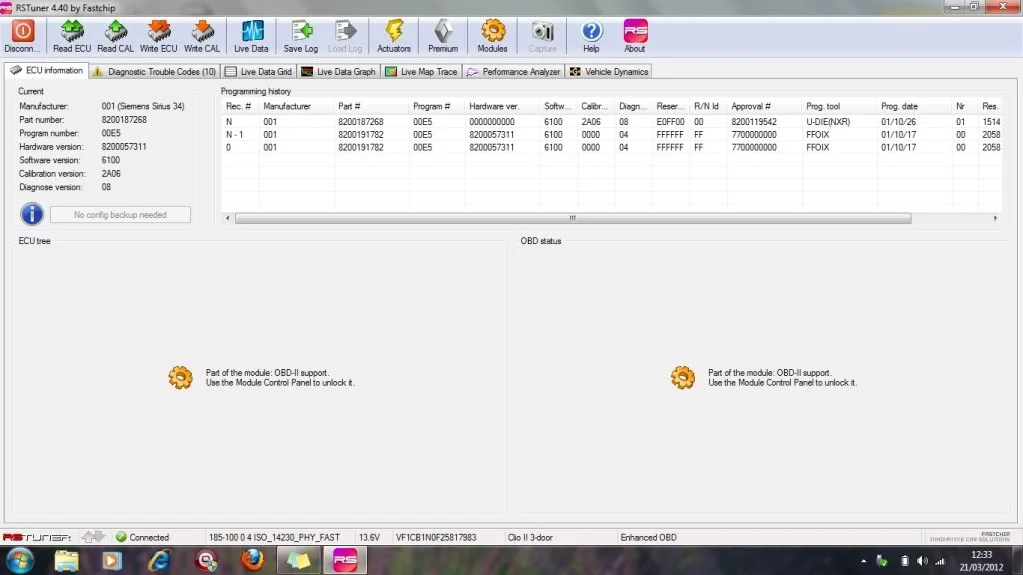Click the About RS icon
The image size is (1023, 575).
click(635, 31)
